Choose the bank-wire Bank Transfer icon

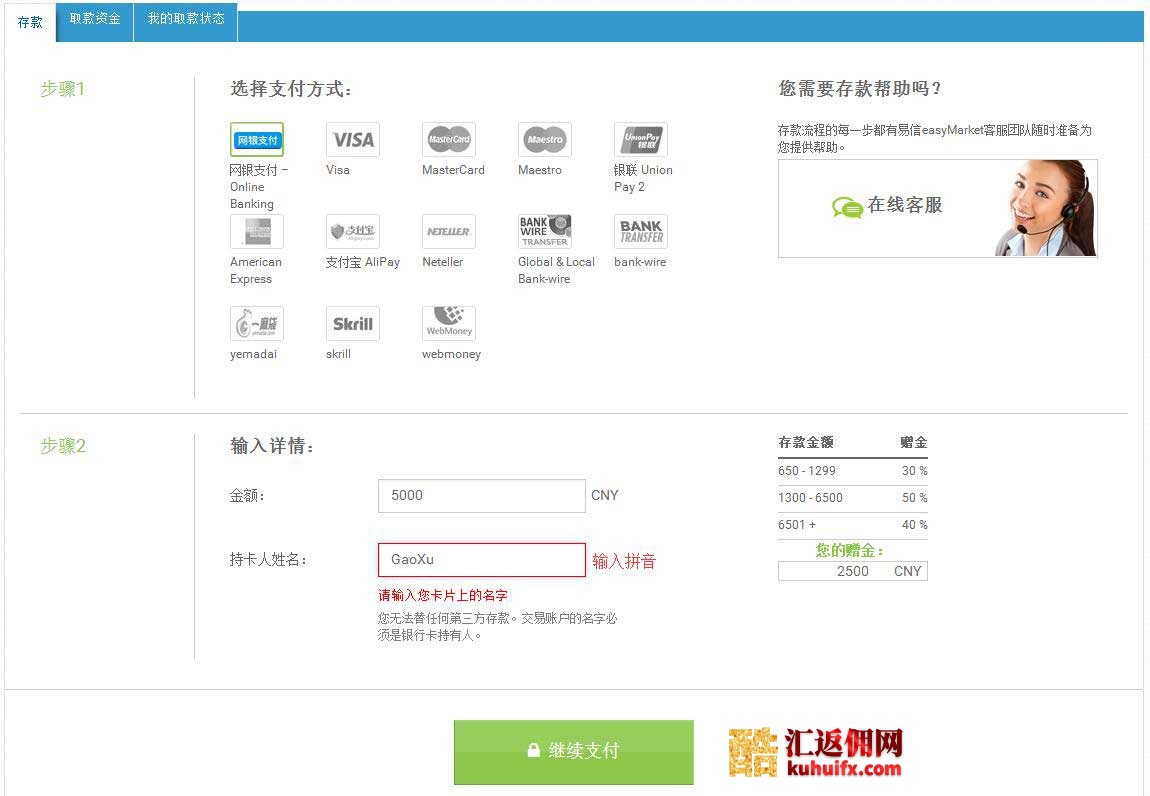pos(641,232)
